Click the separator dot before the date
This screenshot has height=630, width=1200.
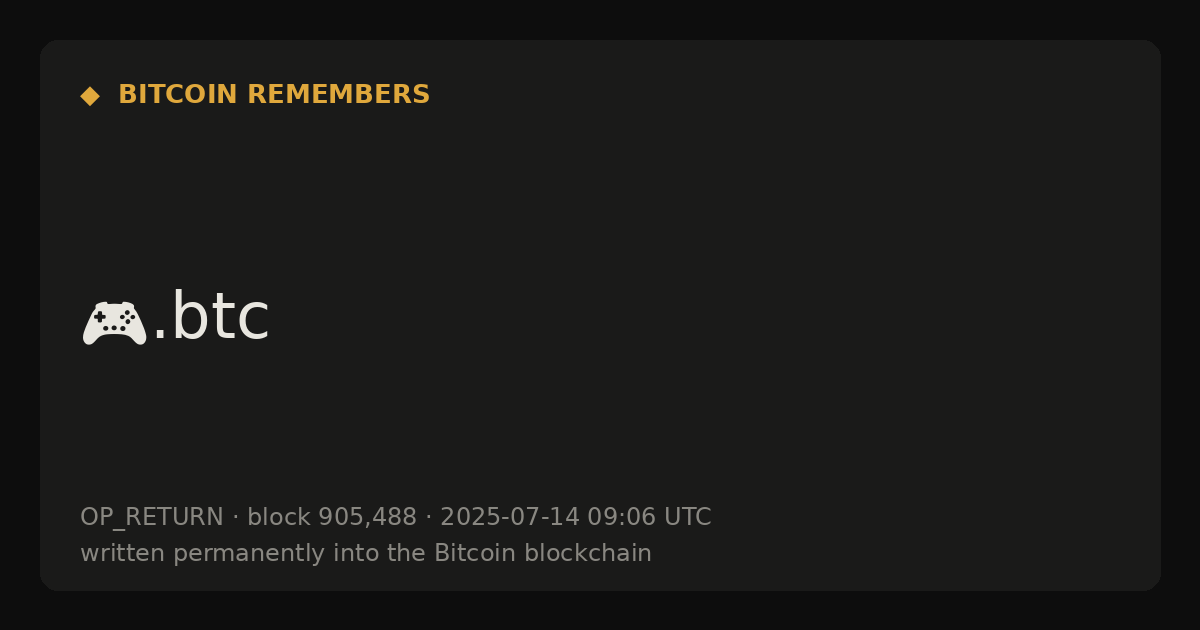click(x=429, y=518)
